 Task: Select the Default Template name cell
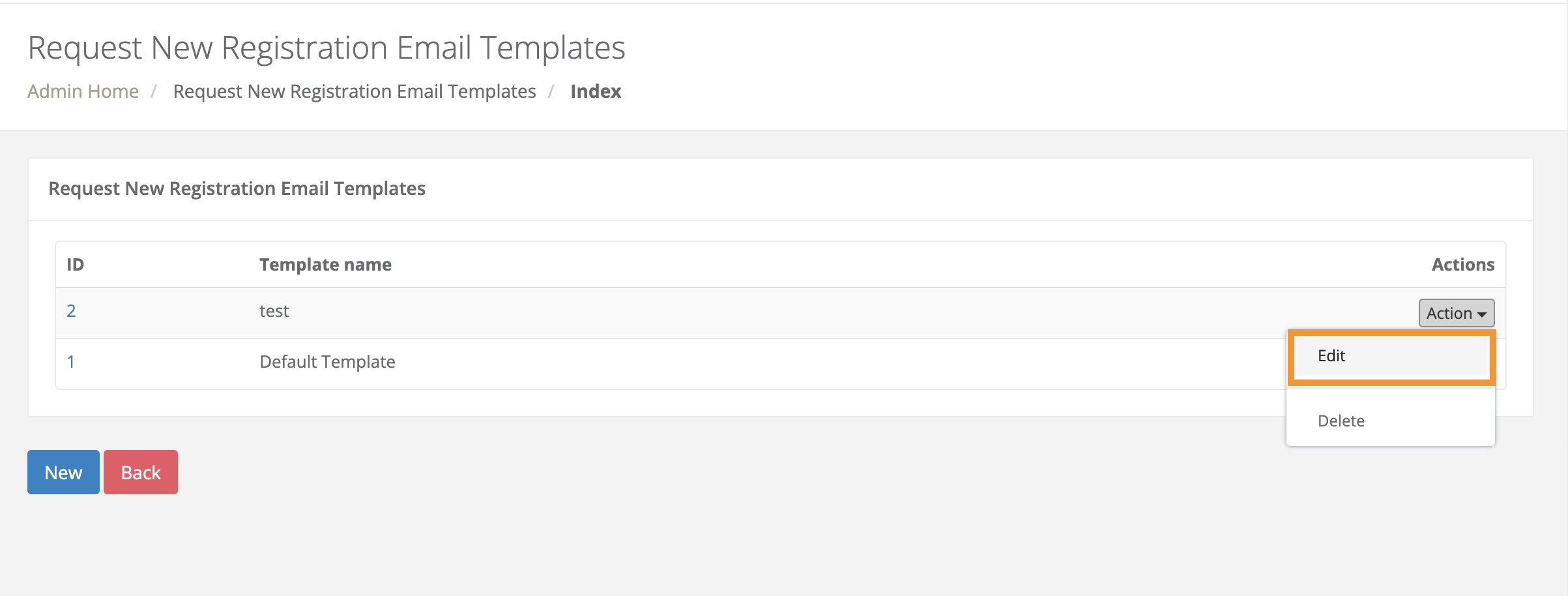[327, 362]
